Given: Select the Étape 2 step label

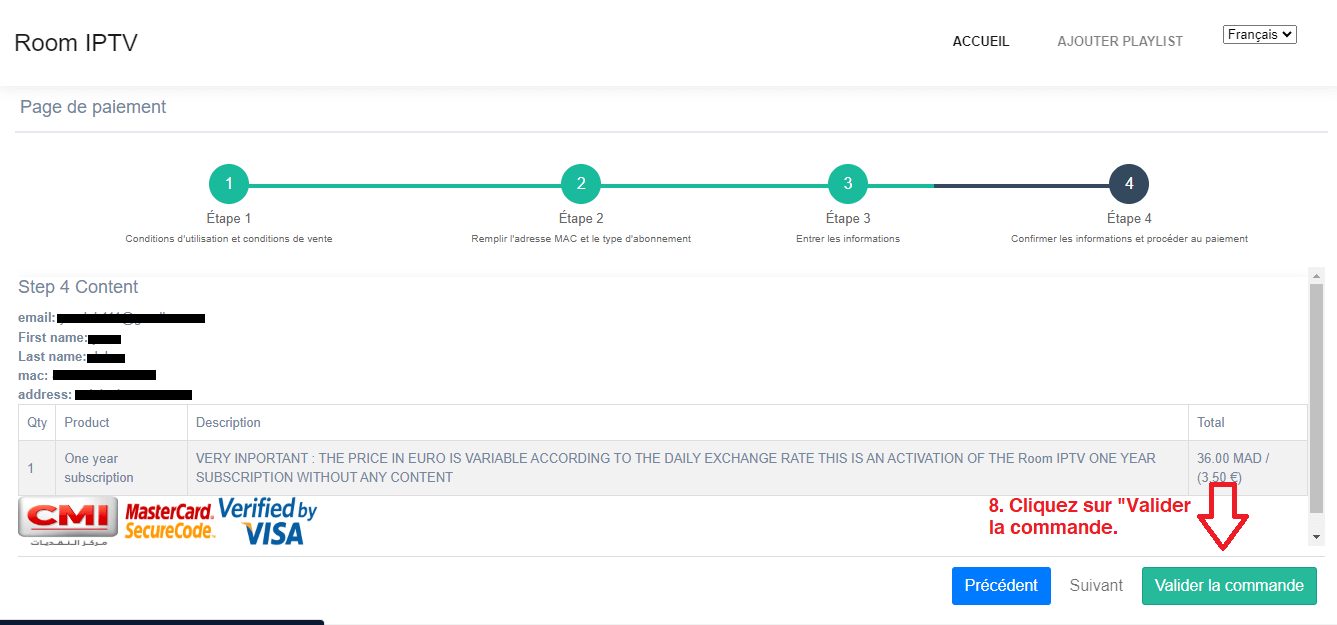Looking at the screenshot, I should click(581, 218).
